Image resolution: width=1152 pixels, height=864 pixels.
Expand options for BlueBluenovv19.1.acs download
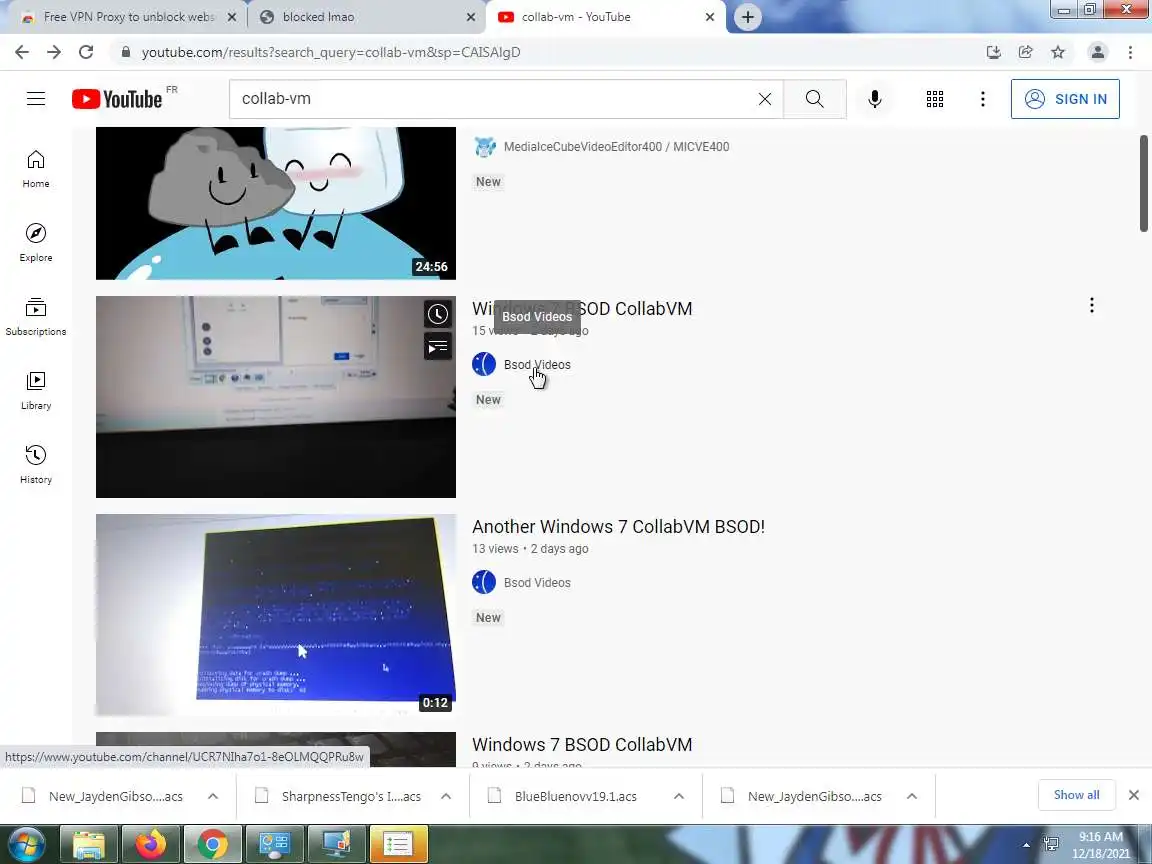[679, 796]
